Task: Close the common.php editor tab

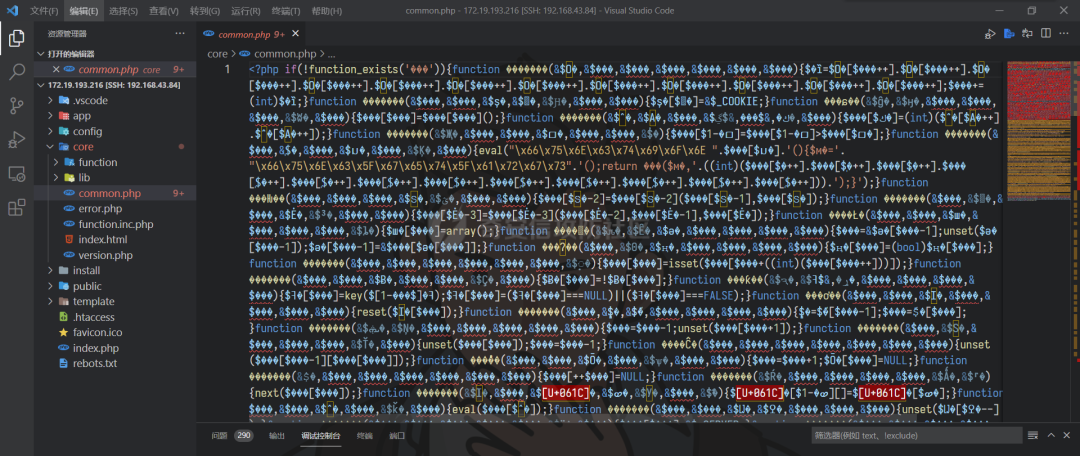Action: click(x=295, y=34)
